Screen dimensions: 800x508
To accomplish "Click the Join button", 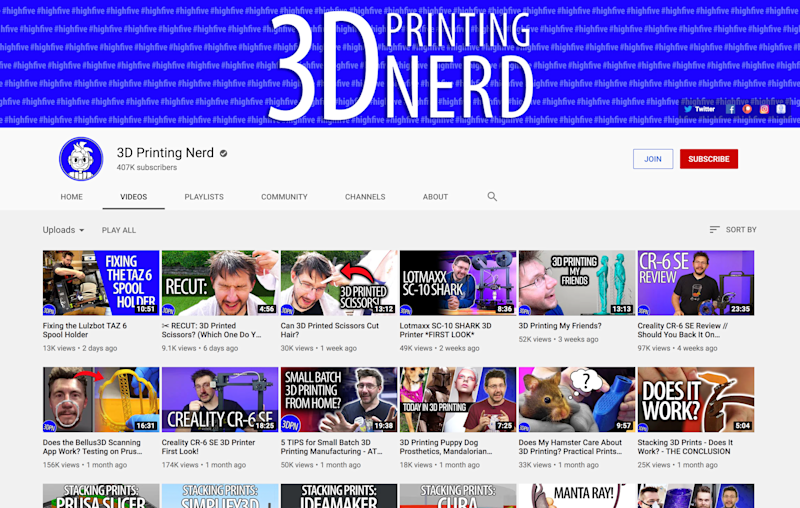I will (x=653, y=159).
